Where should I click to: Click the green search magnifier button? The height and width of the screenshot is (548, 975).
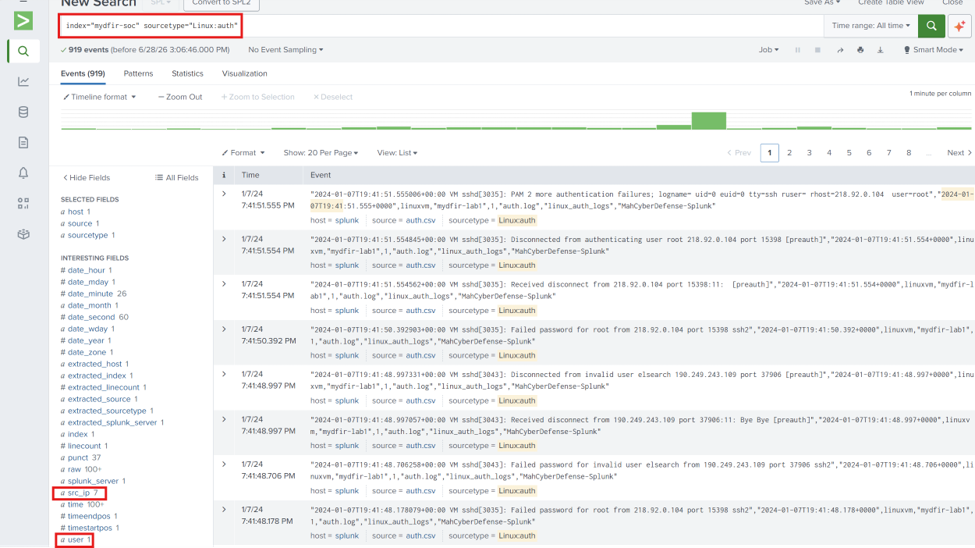click(931, 26)
